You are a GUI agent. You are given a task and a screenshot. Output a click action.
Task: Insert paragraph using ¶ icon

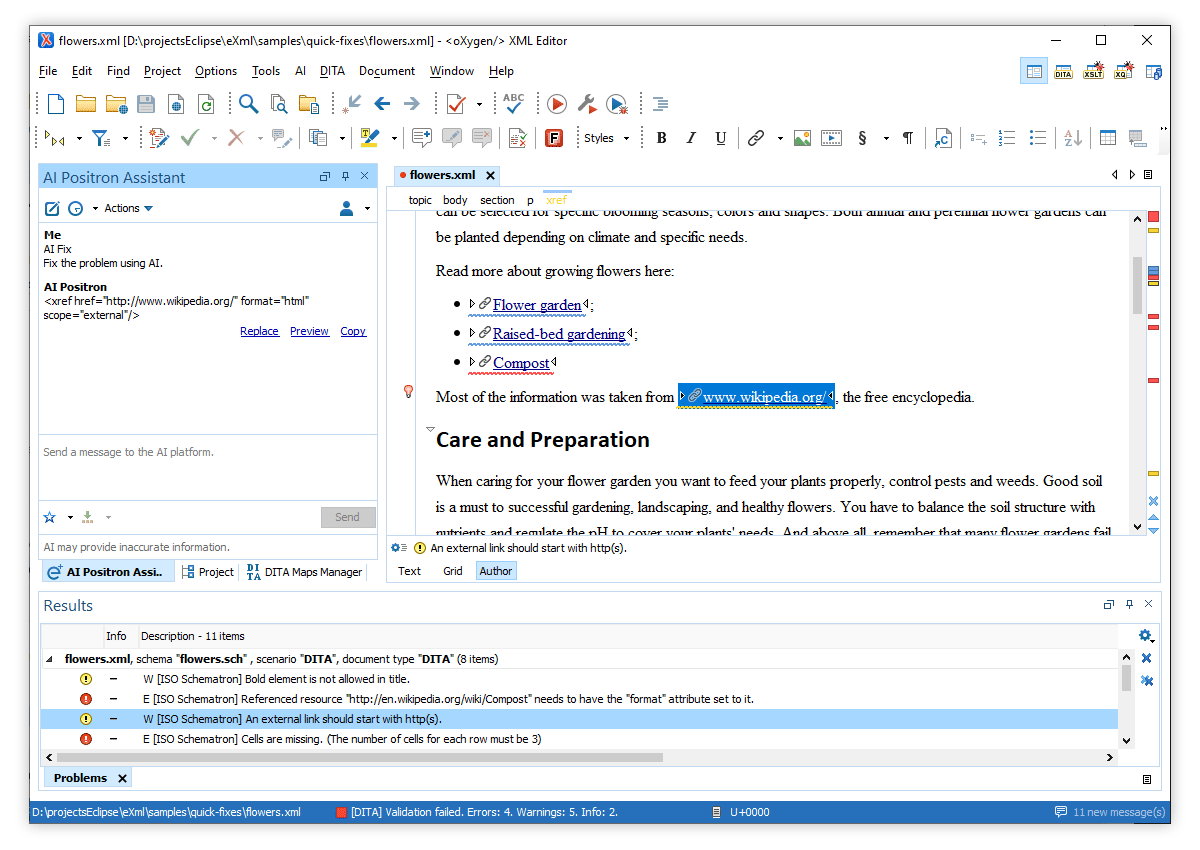(908, 138)
